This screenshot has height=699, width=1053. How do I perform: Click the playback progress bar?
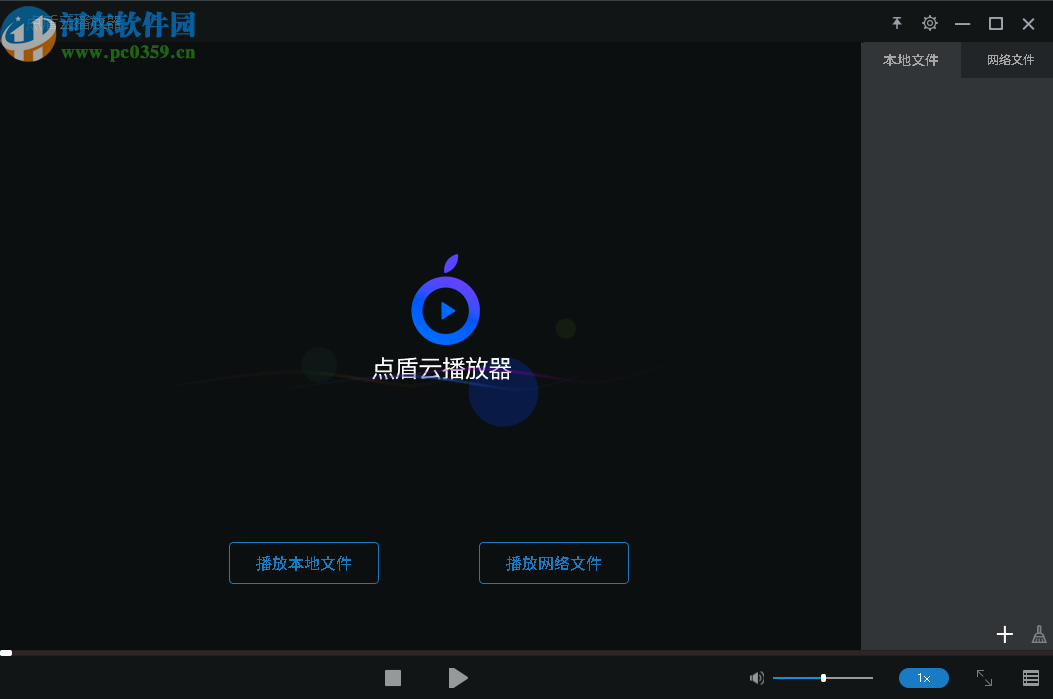[x=430, y=654]
